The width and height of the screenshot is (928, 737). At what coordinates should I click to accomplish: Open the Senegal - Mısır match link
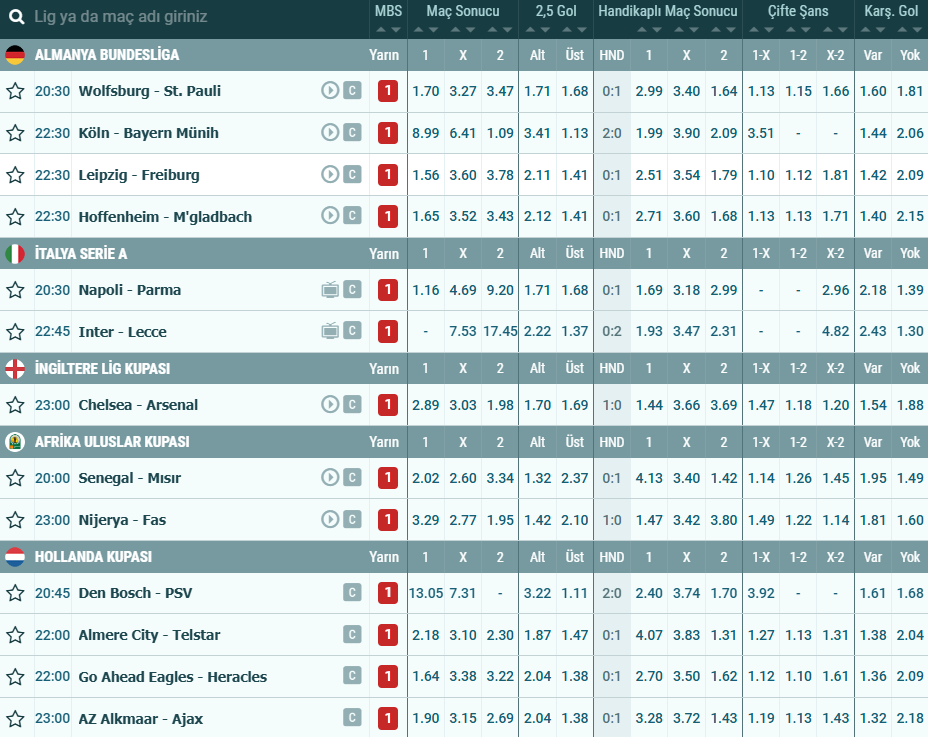(x=130, y=478)
